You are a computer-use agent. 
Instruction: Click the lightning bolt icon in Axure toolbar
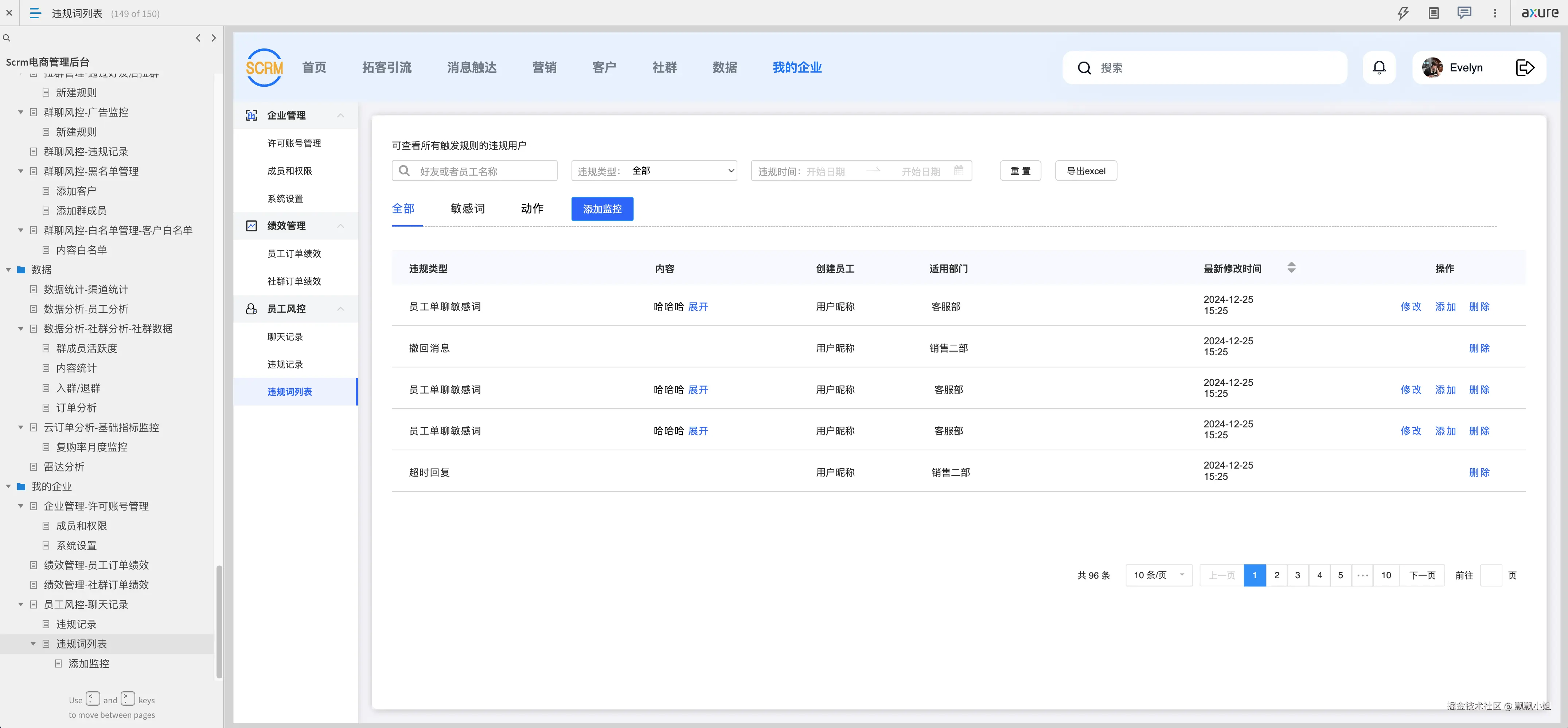pos(1403,13)
